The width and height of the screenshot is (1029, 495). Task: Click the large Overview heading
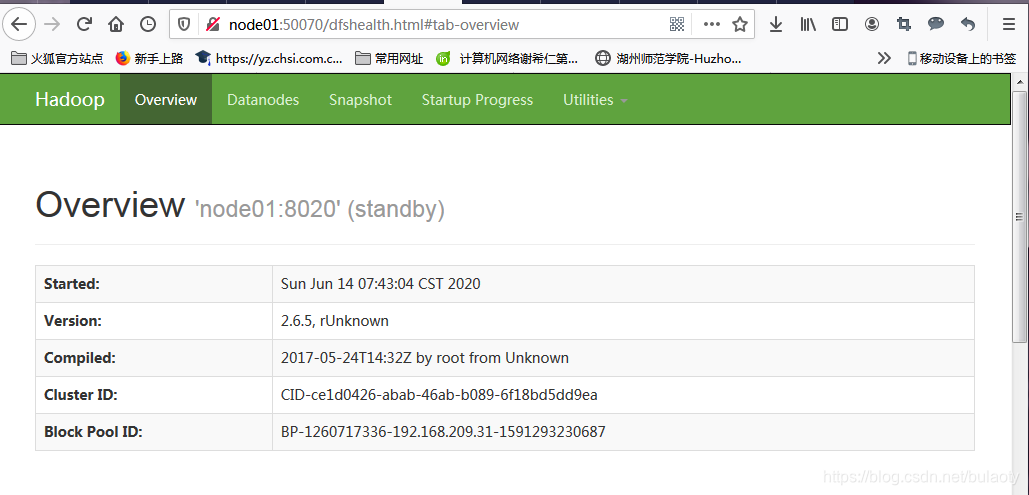pos(110,204)
